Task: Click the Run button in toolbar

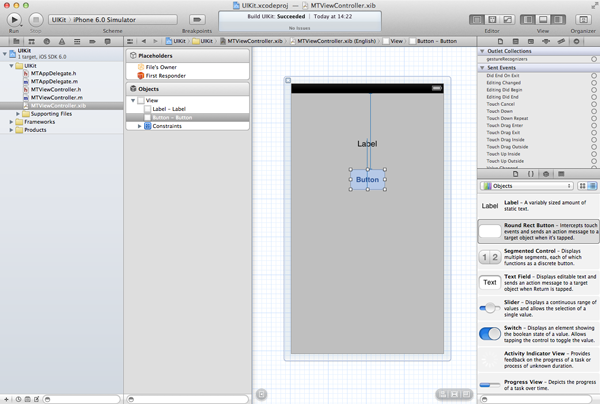Action: click(x=14, y=20)
